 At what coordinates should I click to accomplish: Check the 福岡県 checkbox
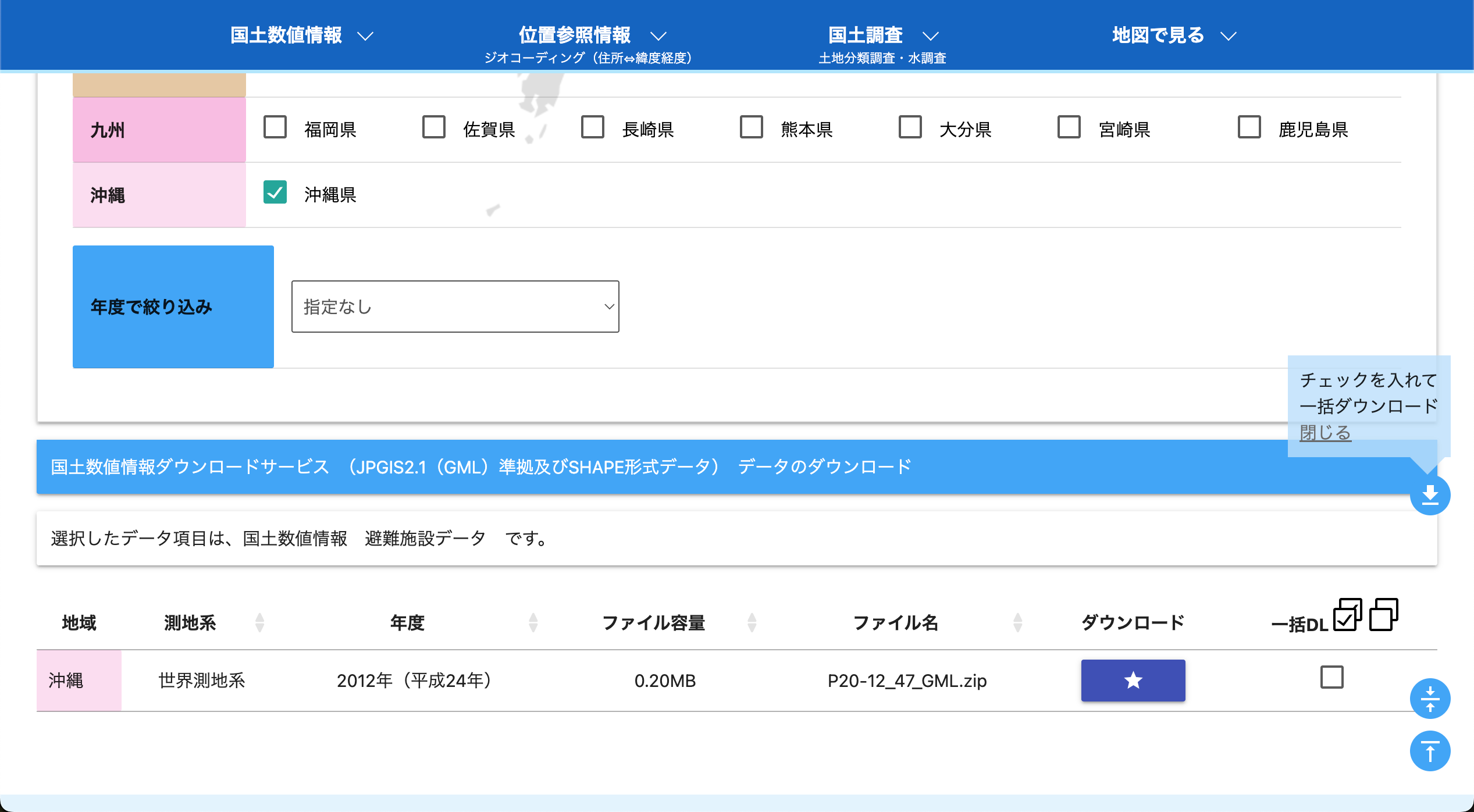[275, 127]
